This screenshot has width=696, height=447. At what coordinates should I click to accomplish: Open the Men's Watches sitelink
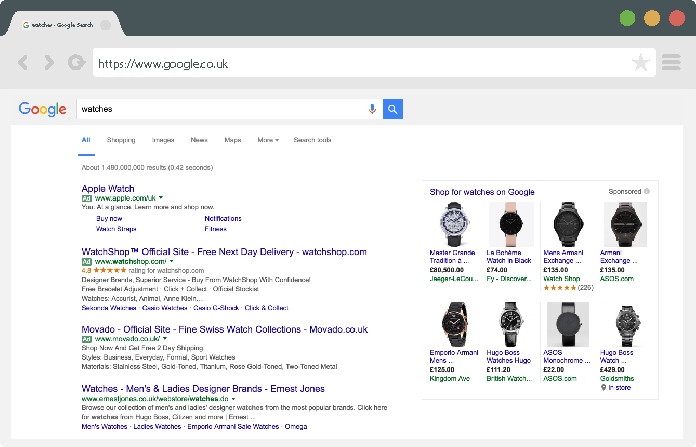[x=104, y=427]
